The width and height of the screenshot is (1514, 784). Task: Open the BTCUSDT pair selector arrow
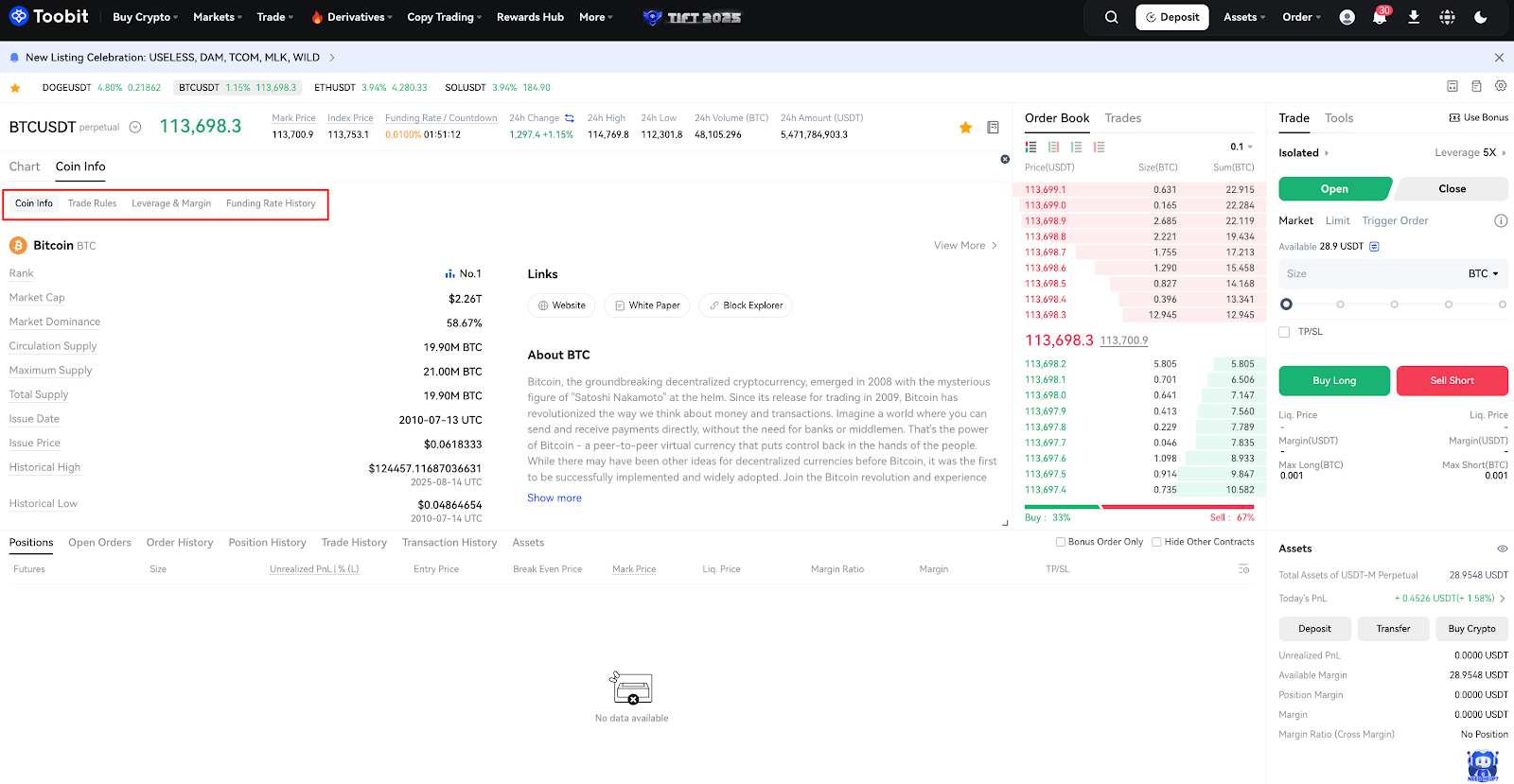135,127
